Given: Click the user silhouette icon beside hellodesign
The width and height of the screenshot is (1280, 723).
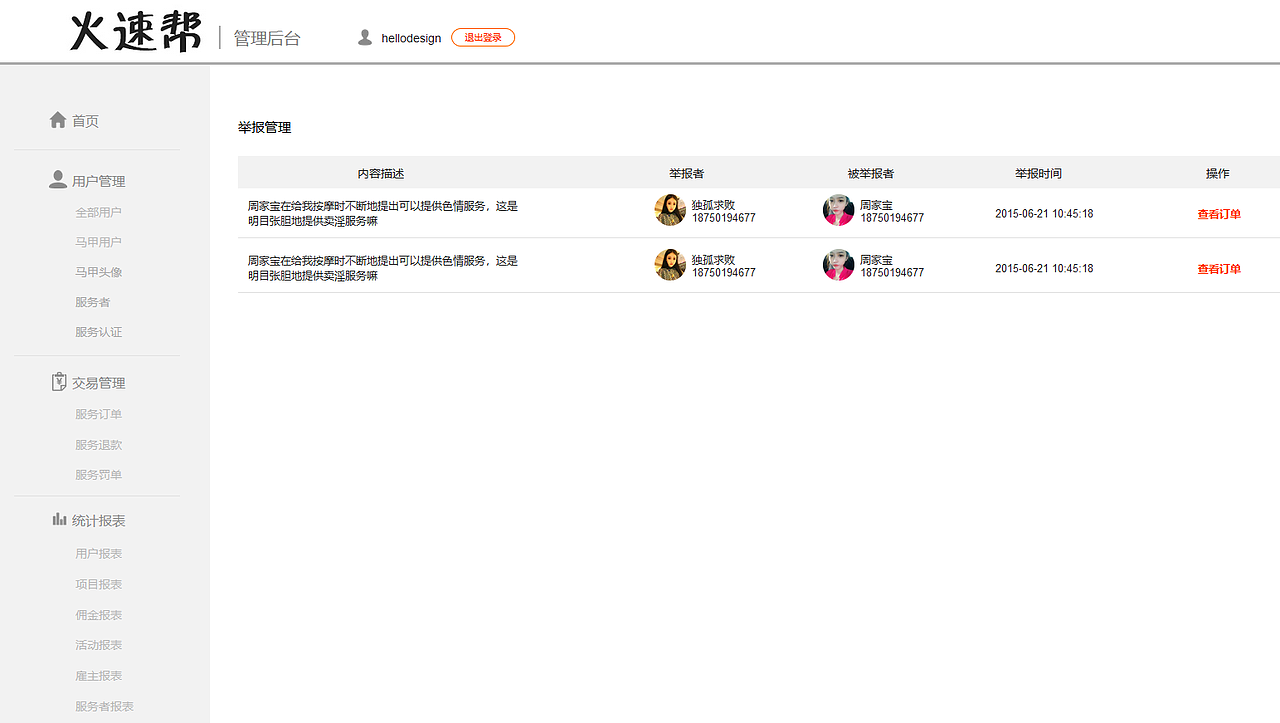Looking at the screenshot, I should pos(365,36).
